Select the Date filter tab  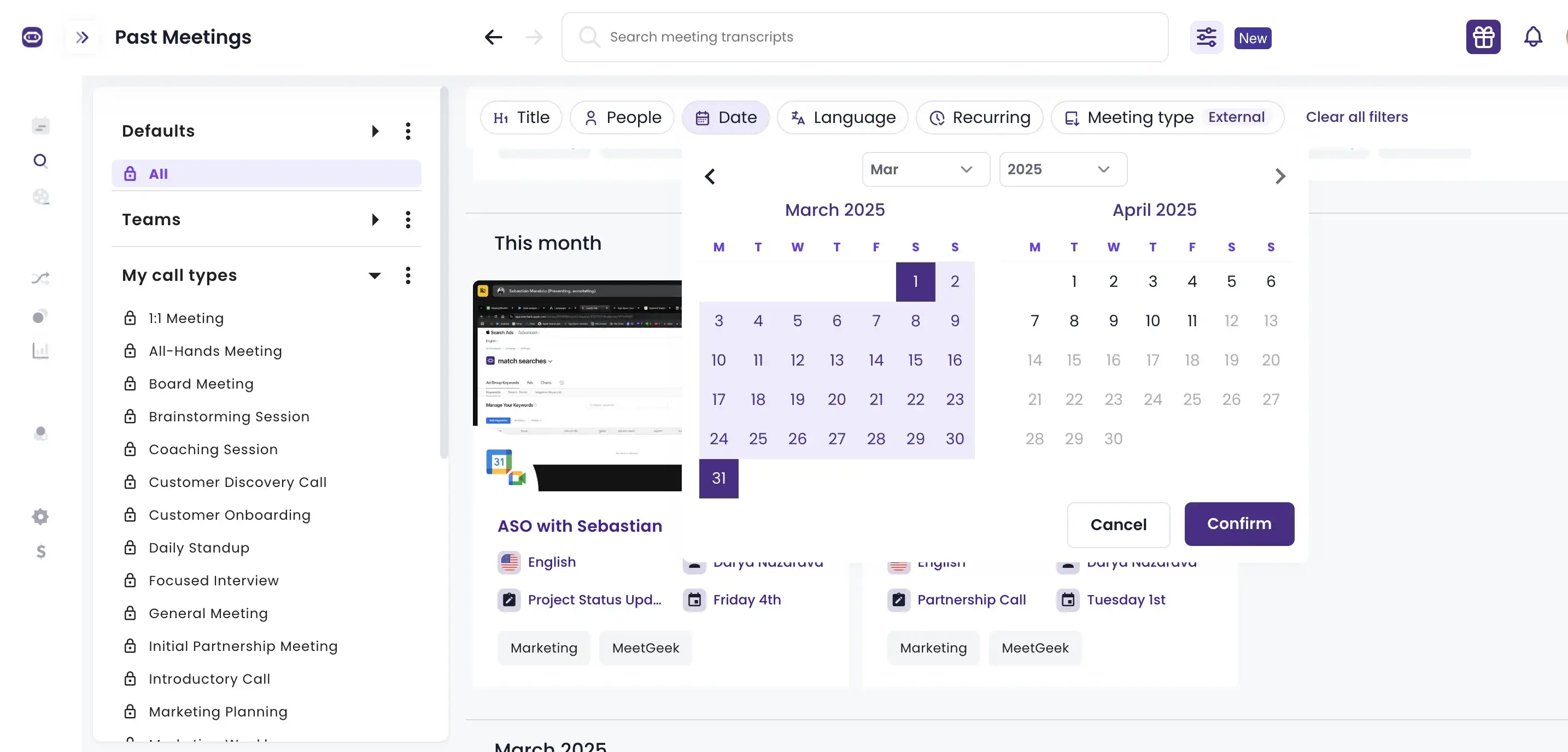(x=726, y=117)
